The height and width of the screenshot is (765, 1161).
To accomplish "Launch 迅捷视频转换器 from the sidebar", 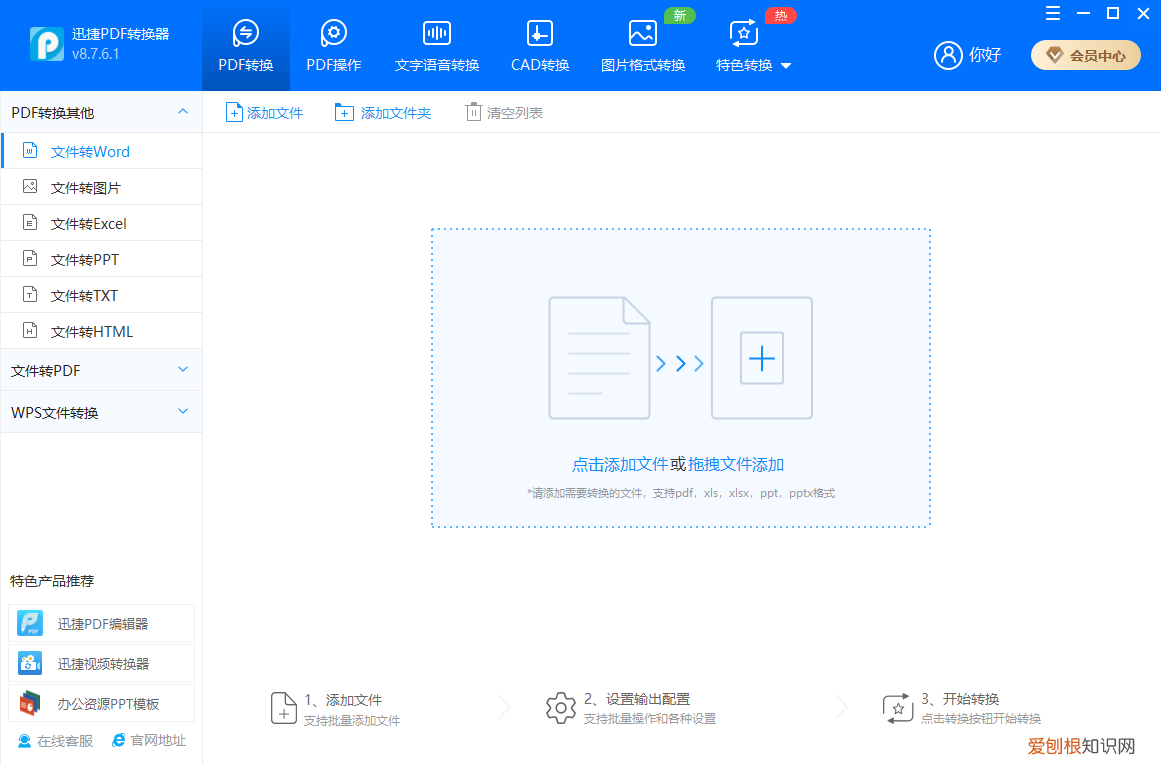I will point(100,662).
